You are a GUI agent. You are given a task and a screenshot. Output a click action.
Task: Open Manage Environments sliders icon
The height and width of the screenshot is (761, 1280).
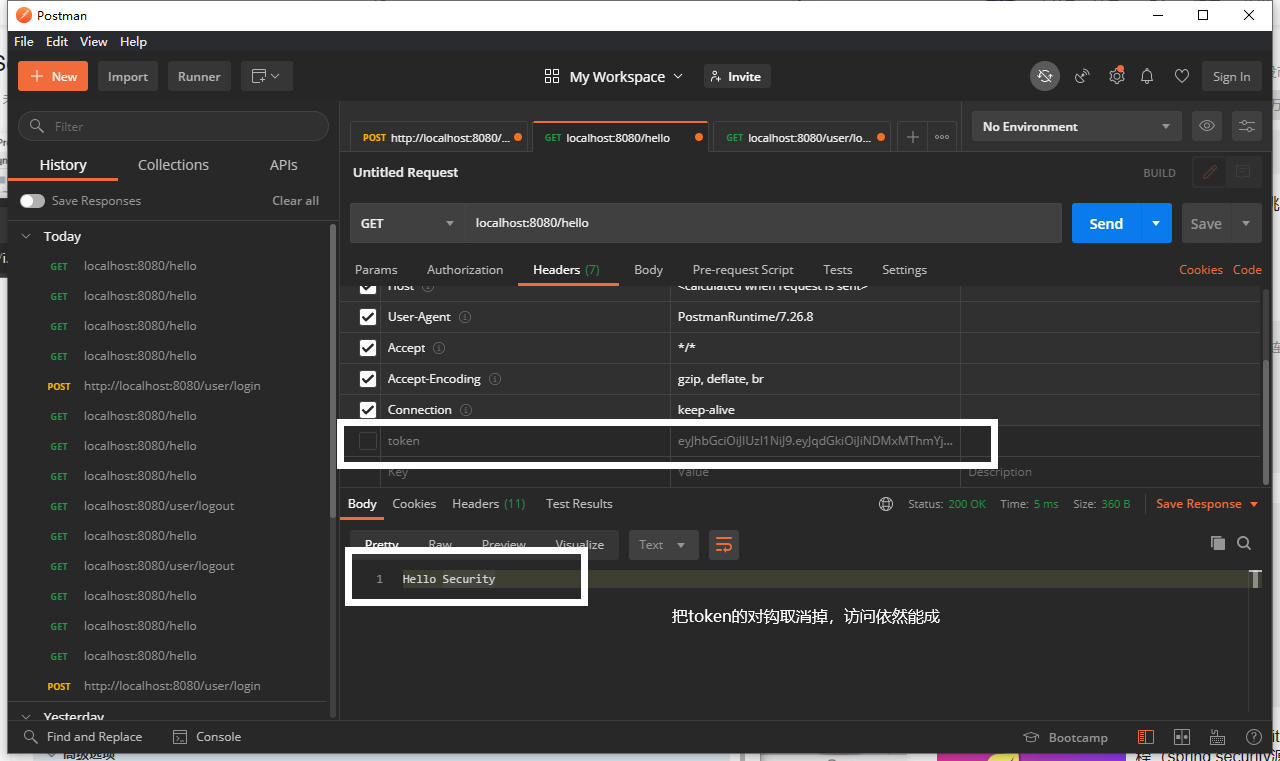tap(1246, 126)
